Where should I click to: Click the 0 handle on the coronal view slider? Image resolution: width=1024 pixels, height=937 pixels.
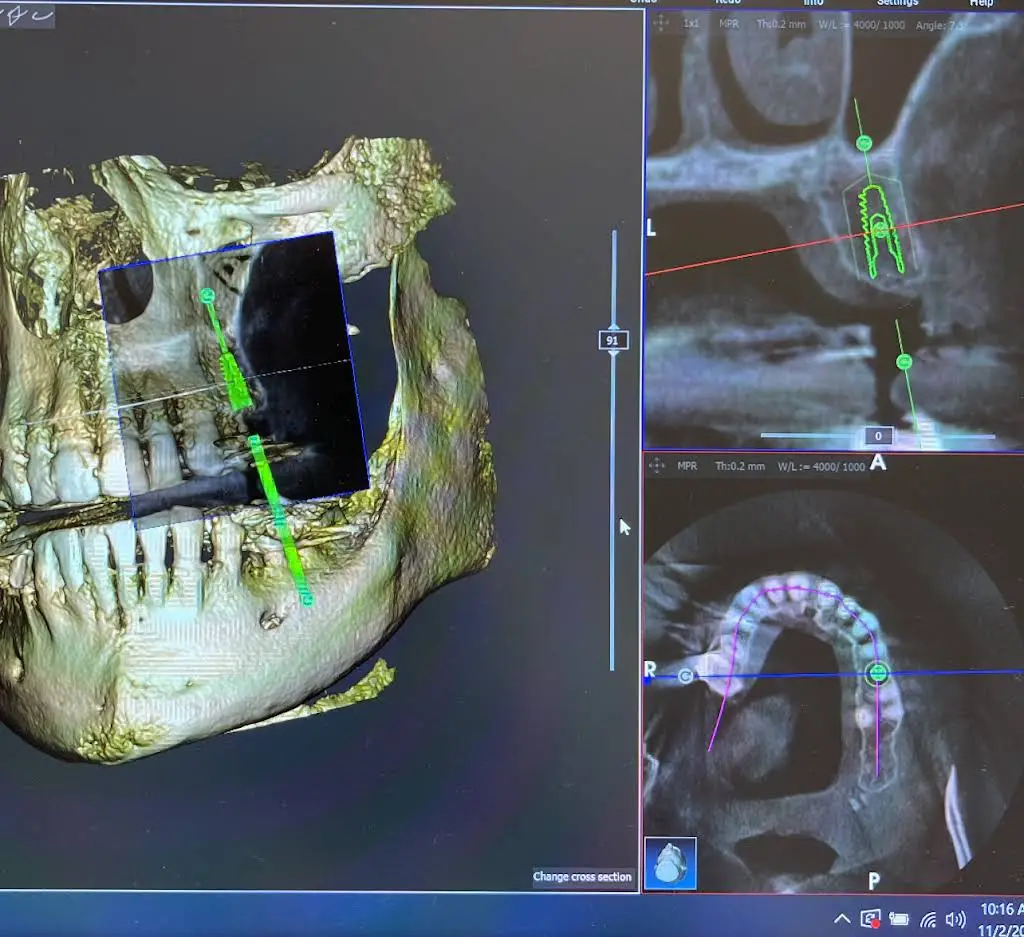click(x=878, y=436)
